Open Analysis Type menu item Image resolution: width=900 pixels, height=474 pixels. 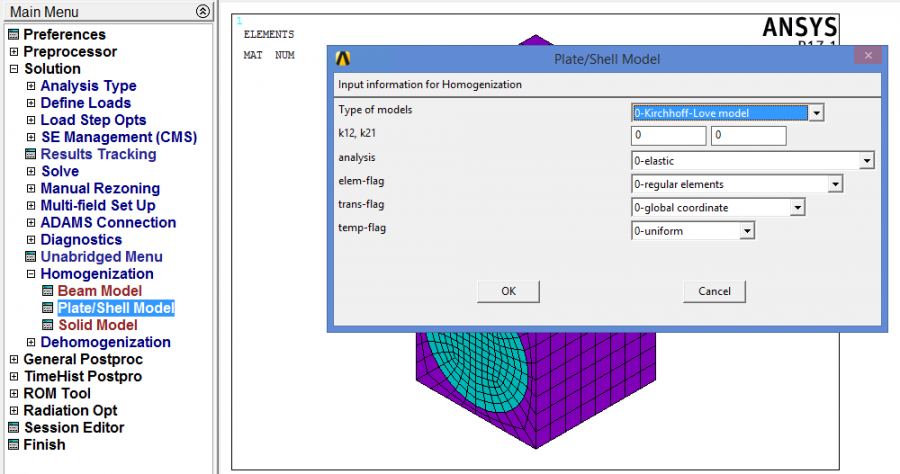coord(88,86)
